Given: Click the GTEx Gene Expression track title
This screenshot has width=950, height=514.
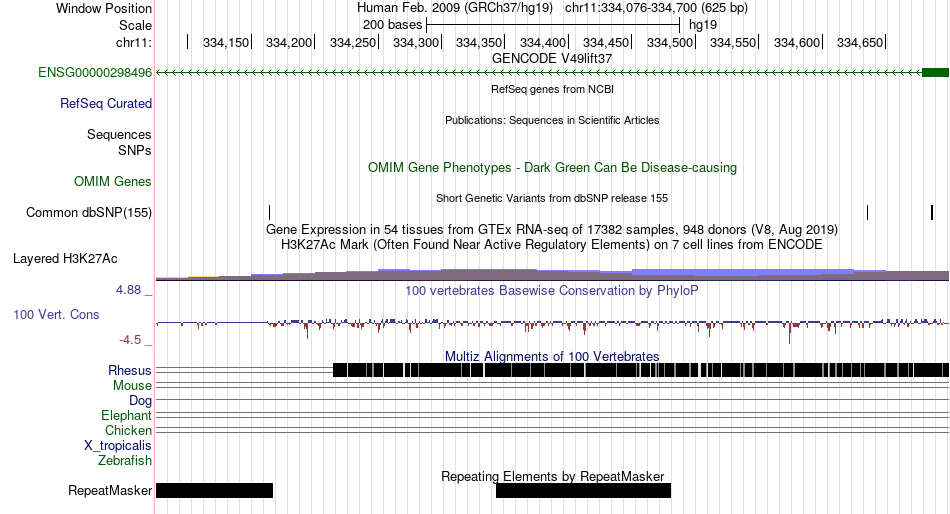Looking at the screenshot, I should 552,230.
